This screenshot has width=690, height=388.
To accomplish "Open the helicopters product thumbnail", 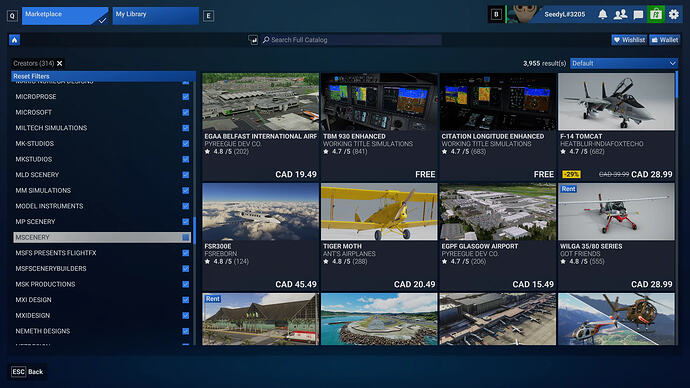I will (x=616, y=319).
